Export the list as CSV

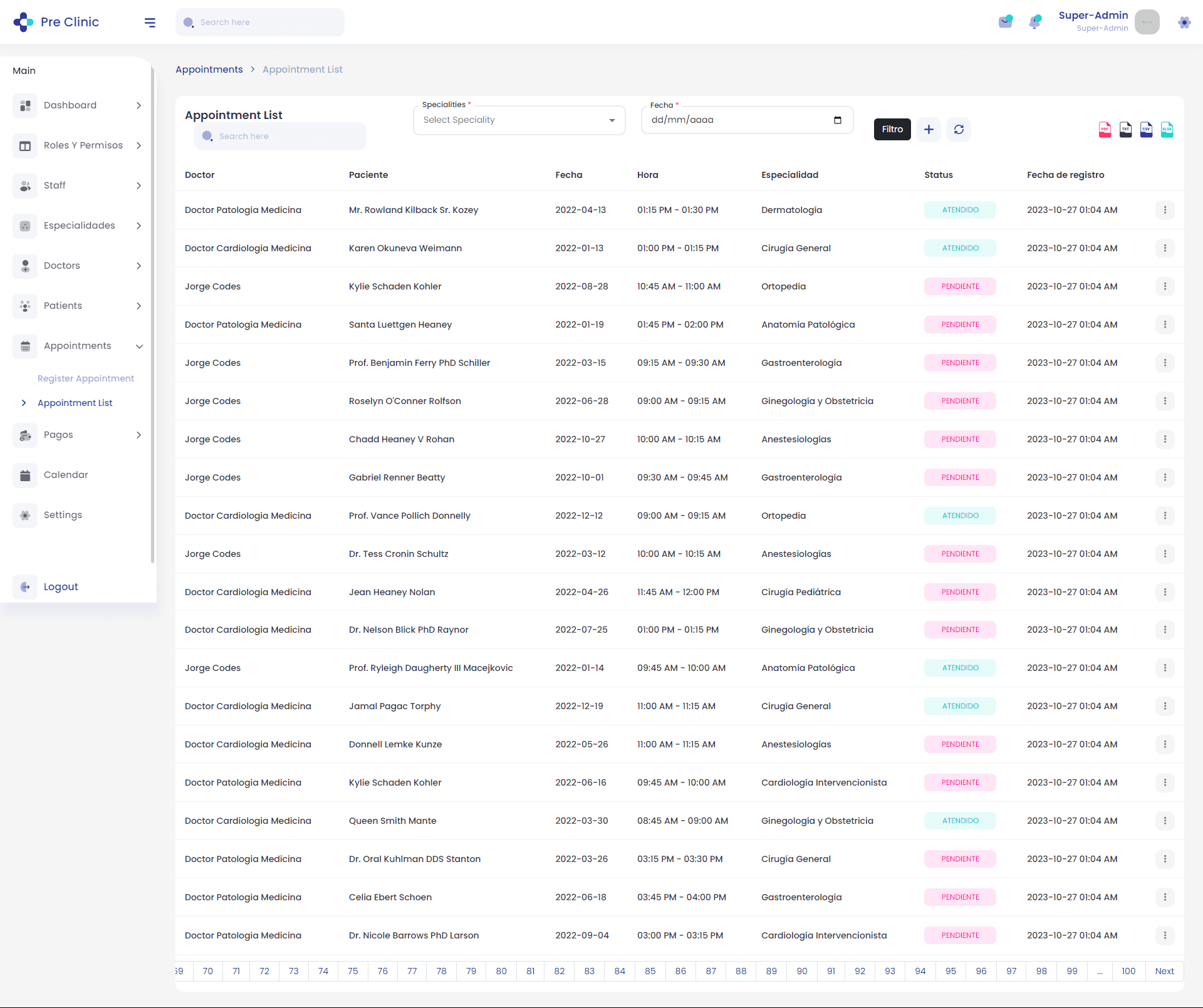(1146, 130)
